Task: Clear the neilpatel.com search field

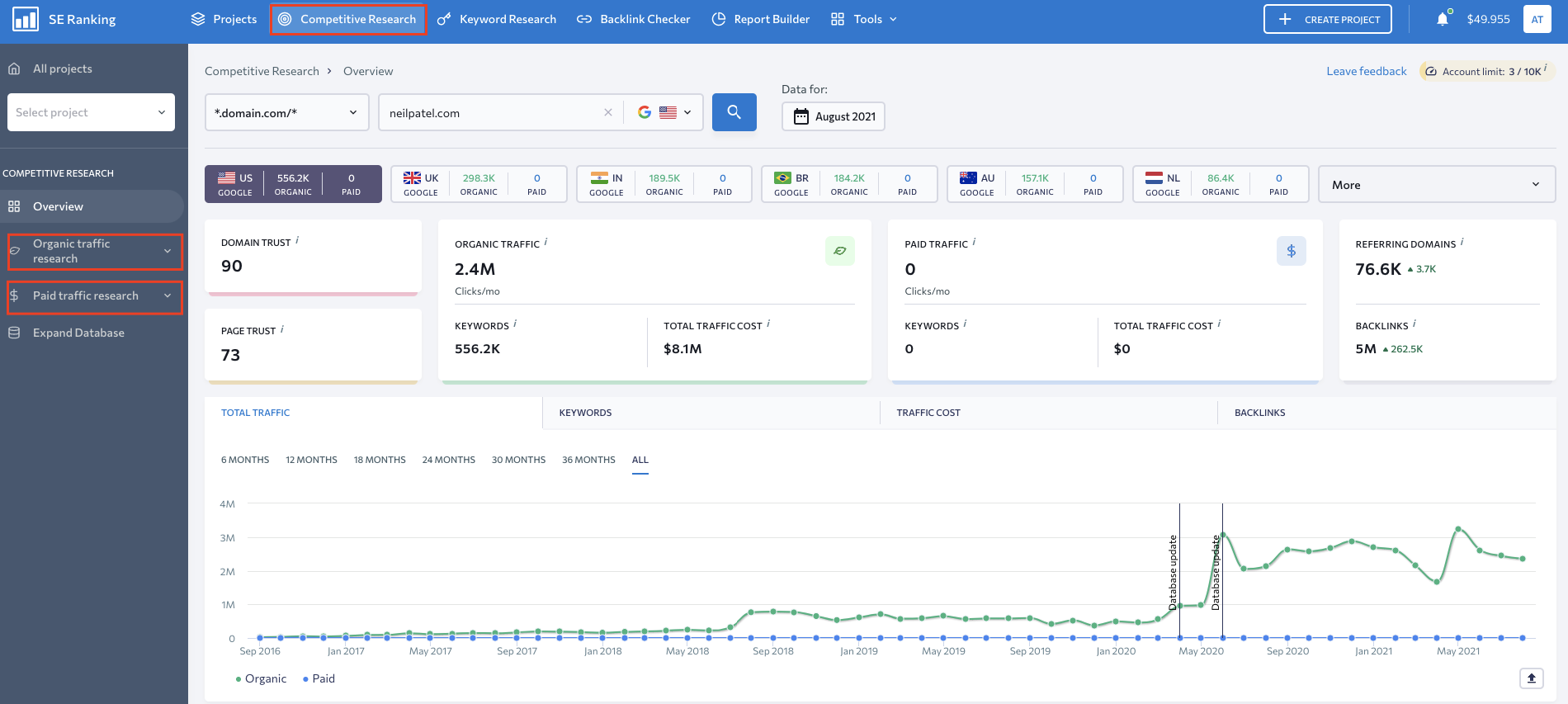Action: point(608,112)
